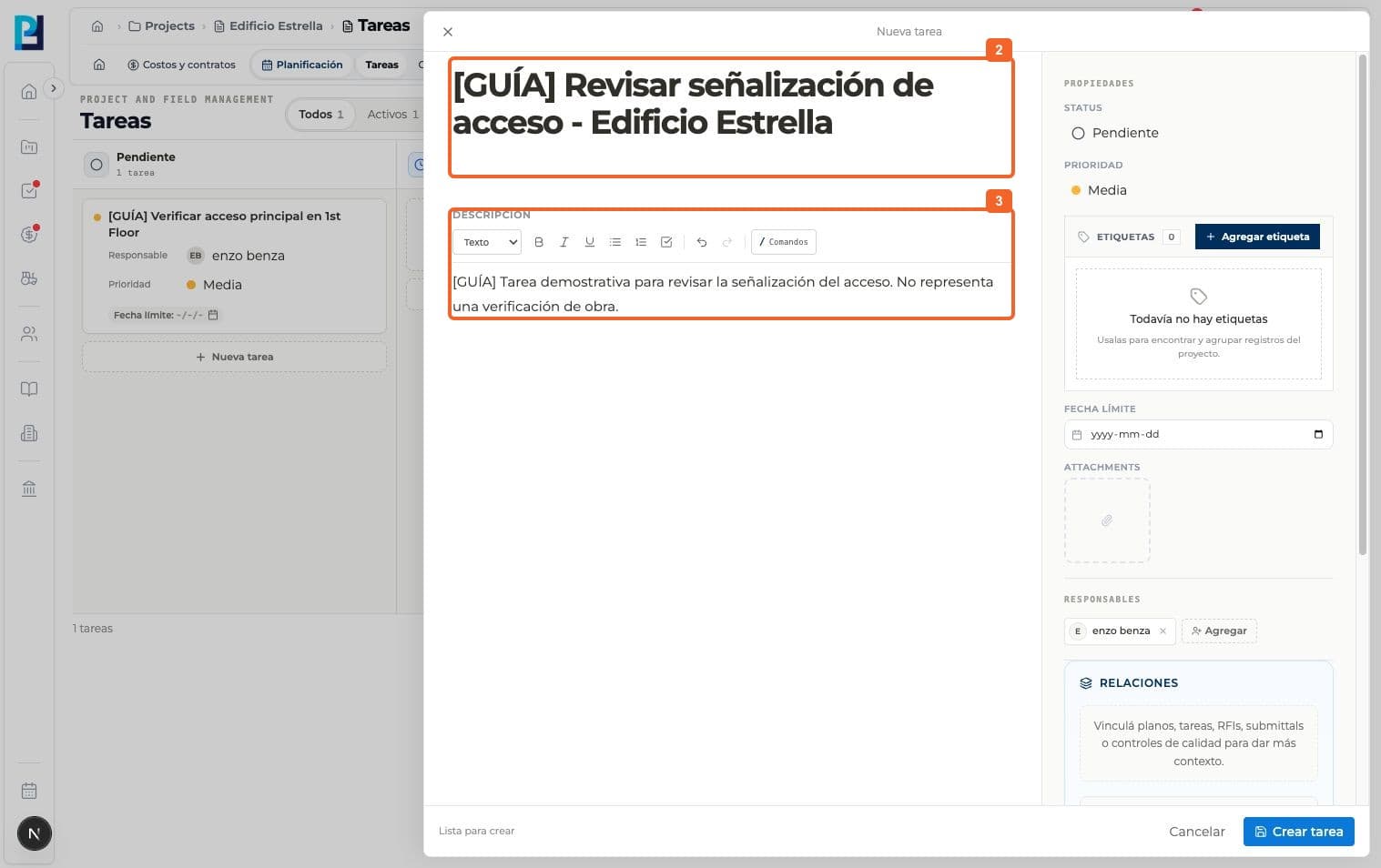The height and width of the screenshot is (868, 1381).
Task: Redo edit in description toolbar
Action: [727, 242]
